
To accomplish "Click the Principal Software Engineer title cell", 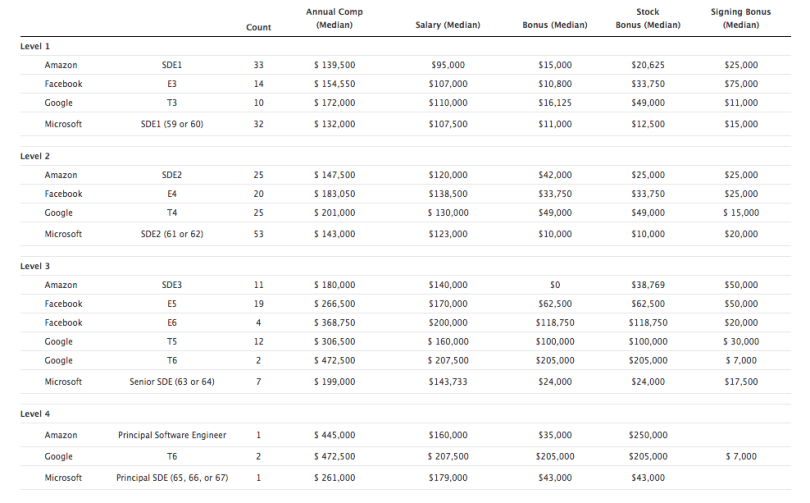I will [x=172, y=435].
